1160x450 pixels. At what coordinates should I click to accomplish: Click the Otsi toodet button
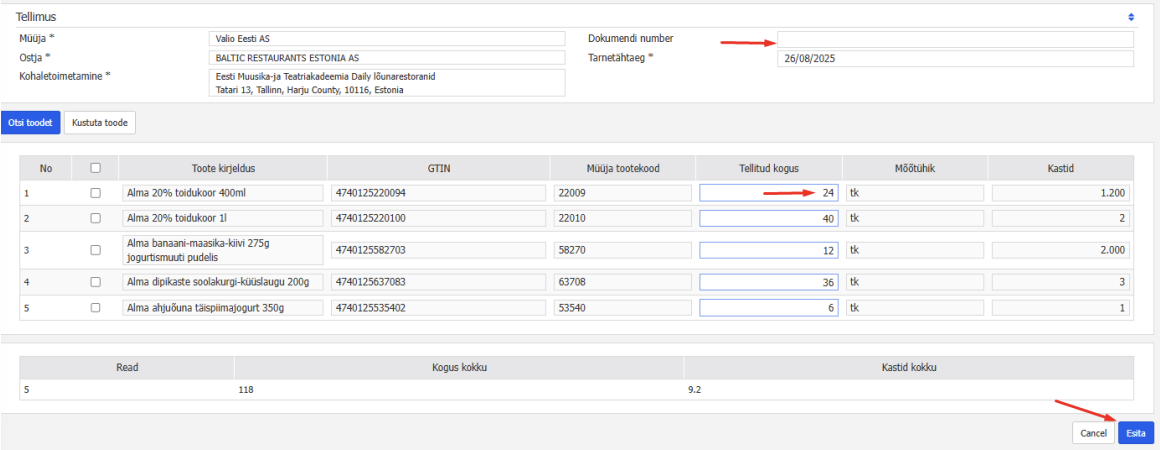[x=30, y=123]
